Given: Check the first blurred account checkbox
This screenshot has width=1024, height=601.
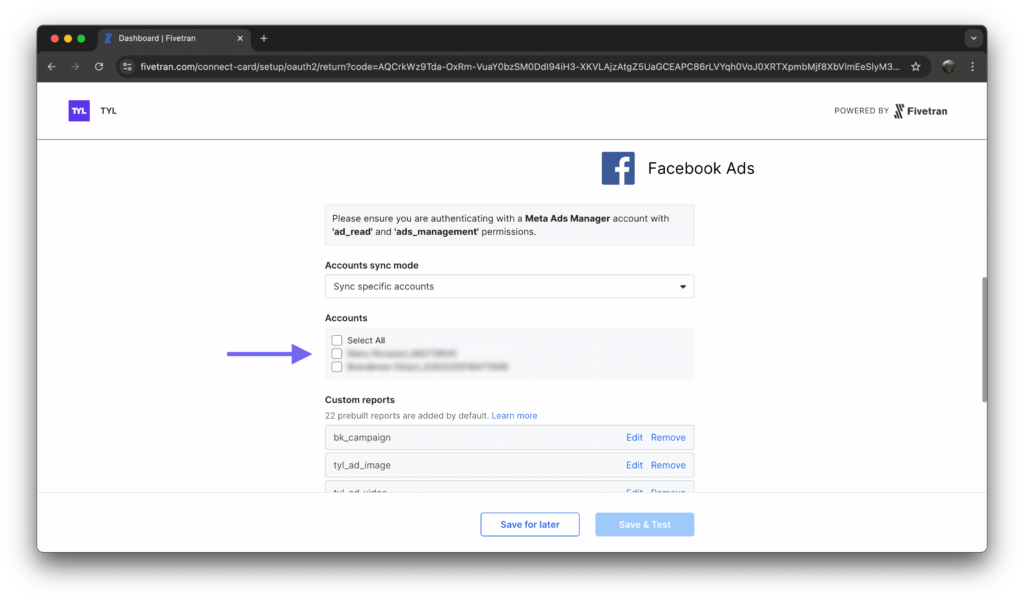Looking at the screenshot, I should (336, 353).
